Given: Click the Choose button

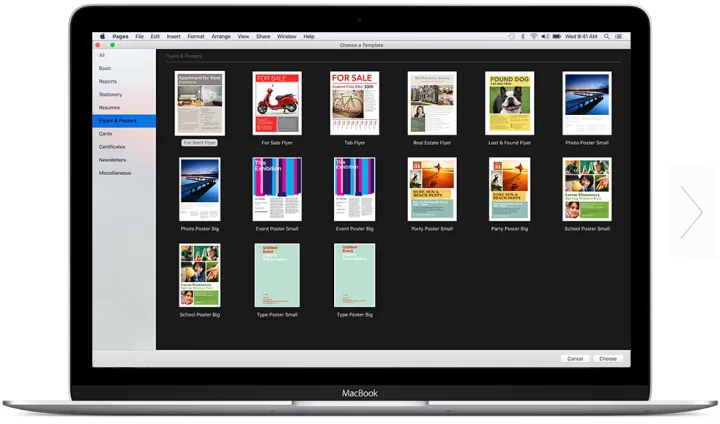Looking at the screenshot, I should pyautogui.click(x=607, y=358).
